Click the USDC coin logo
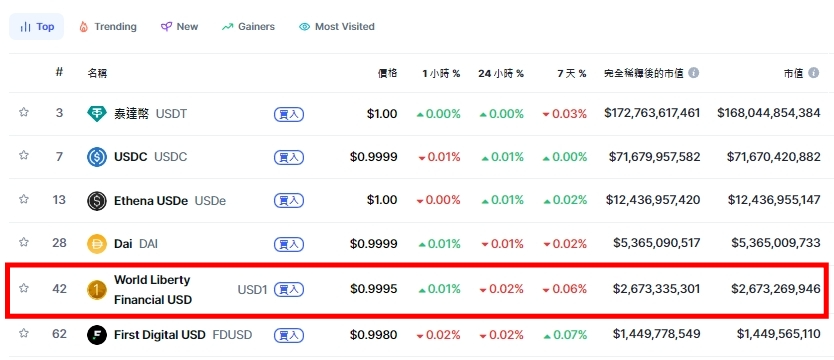The height and width of the screenshot is (360, 834). [97, 157]
